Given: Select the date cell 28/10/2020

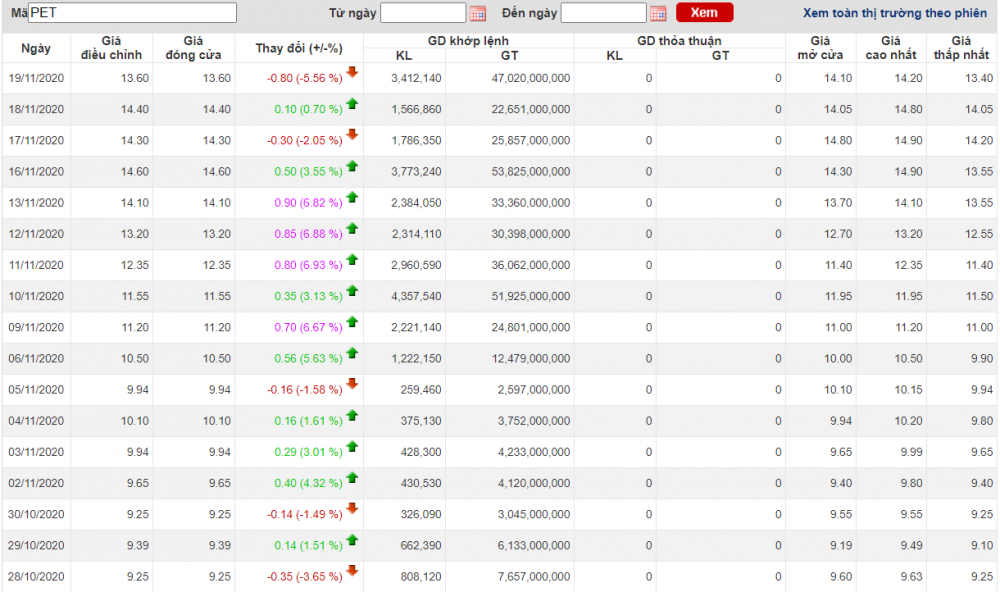Looking at the screenshot, I should point(36,577).
